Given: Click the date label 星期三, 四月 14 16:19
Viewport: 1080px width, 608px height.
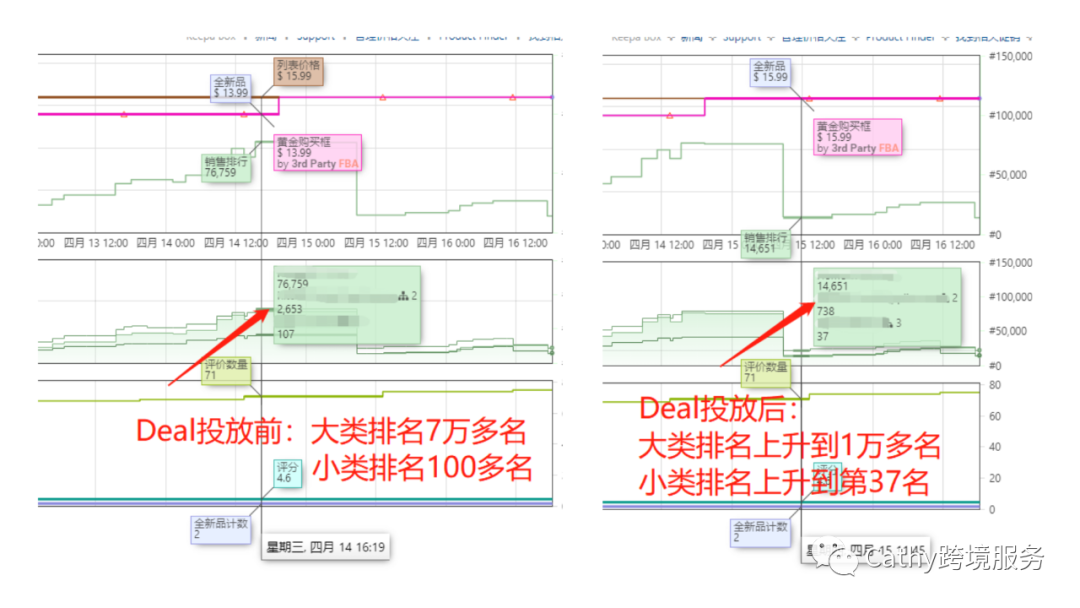Looking at the screenshot, I should pos(325,547).
